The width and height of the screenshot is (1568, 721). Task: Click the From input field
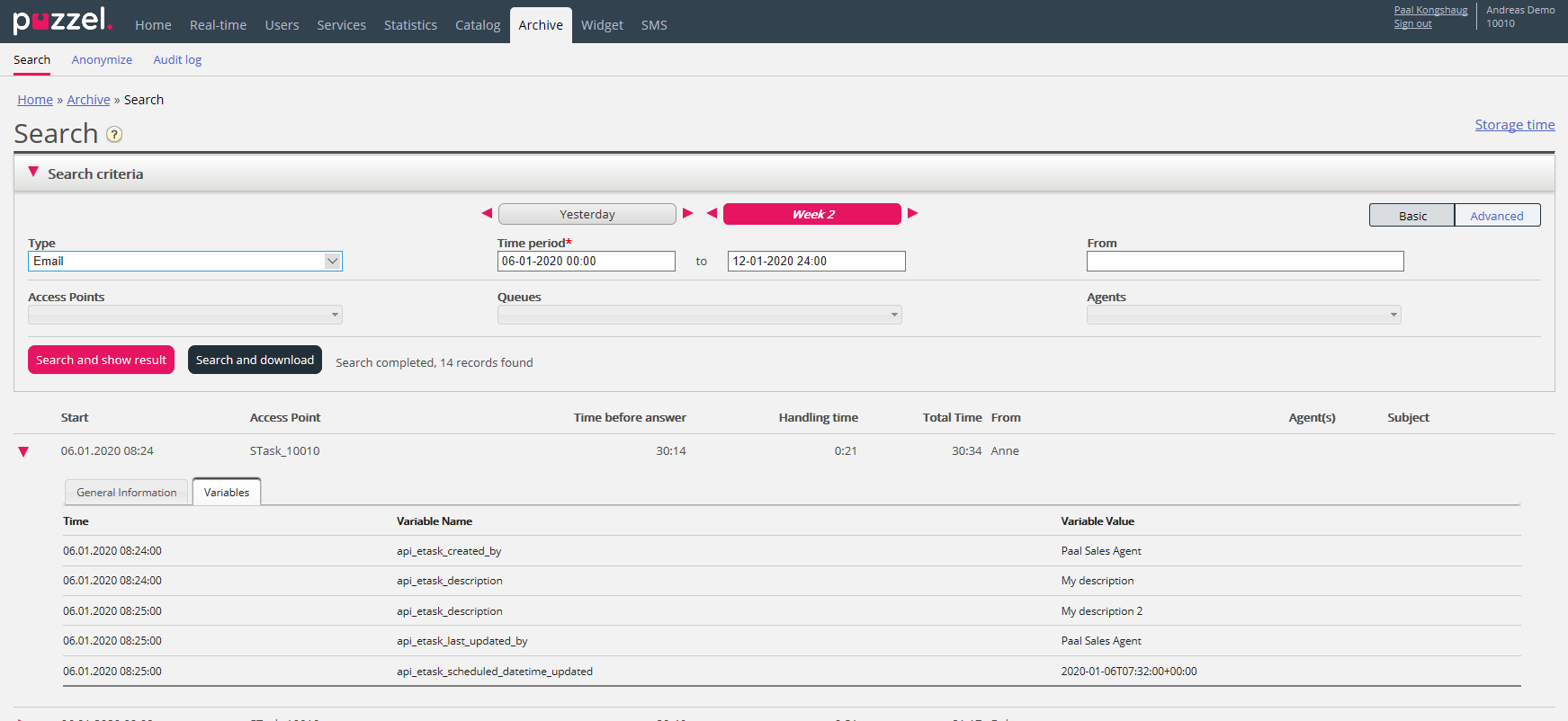(x=1244, y=261)
